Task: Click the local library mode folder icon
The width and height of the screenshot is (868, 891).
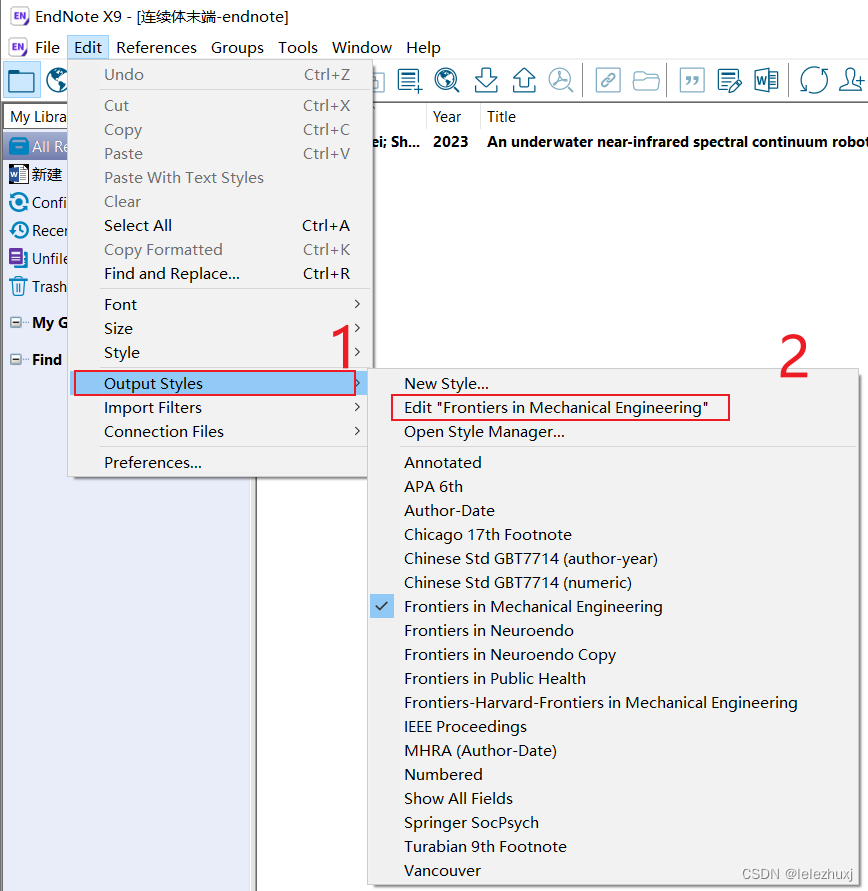Action: click(x=22, y=81)
